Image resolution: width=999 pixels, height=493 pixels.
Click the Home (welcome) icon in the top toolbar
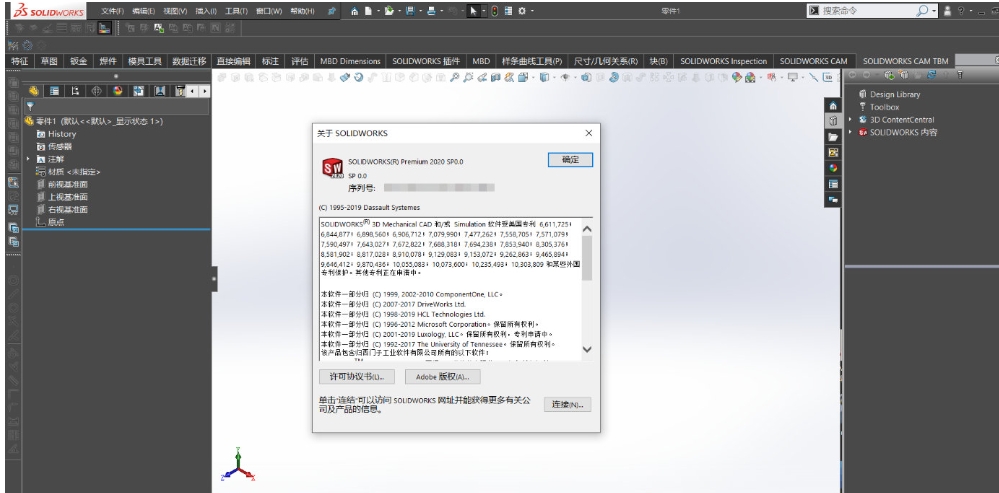pyautogui.click(x=354, y=11)
